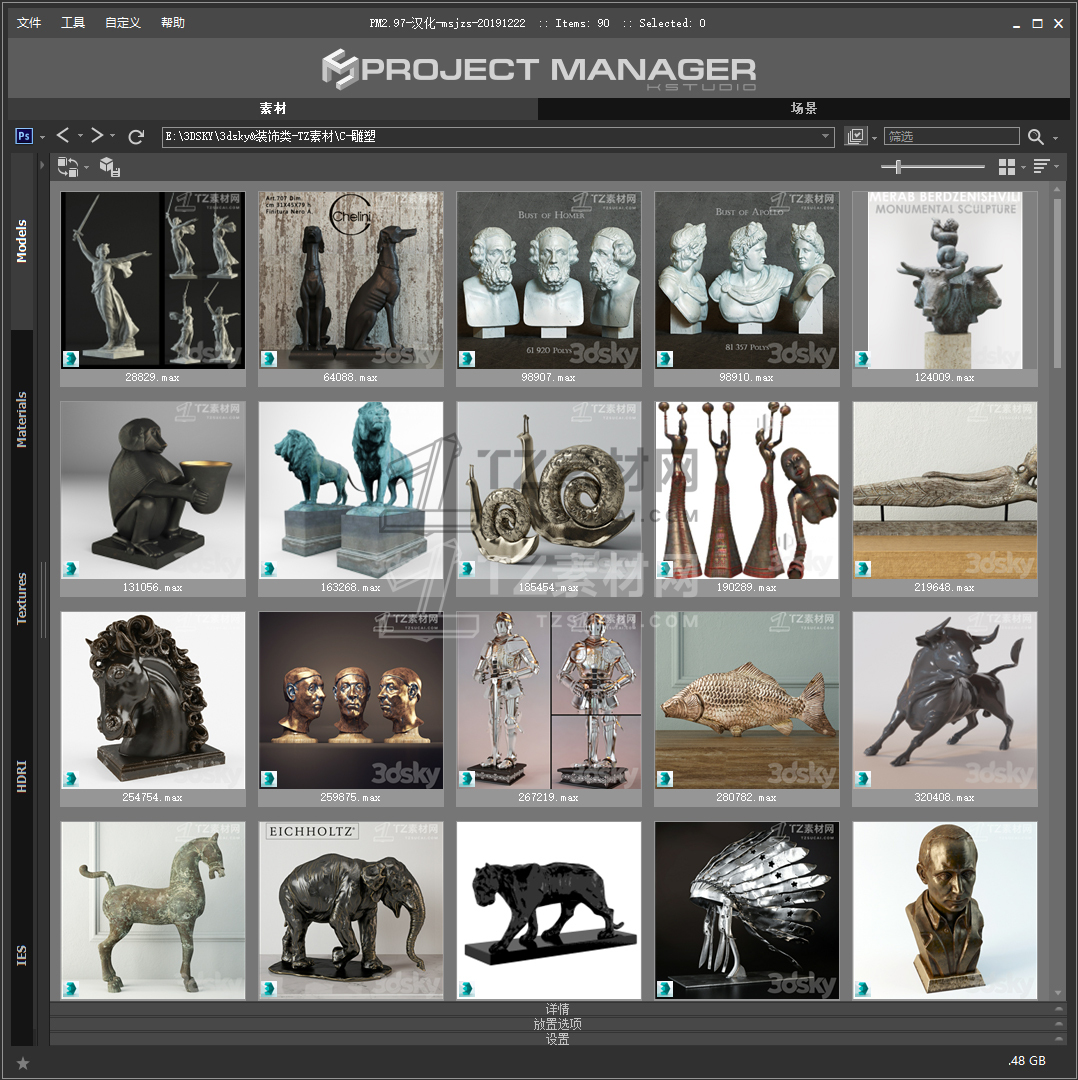Screen dimensions: 1078x1080
Task: Expand the 放置选项 panel
Action: coord(557,1024)
